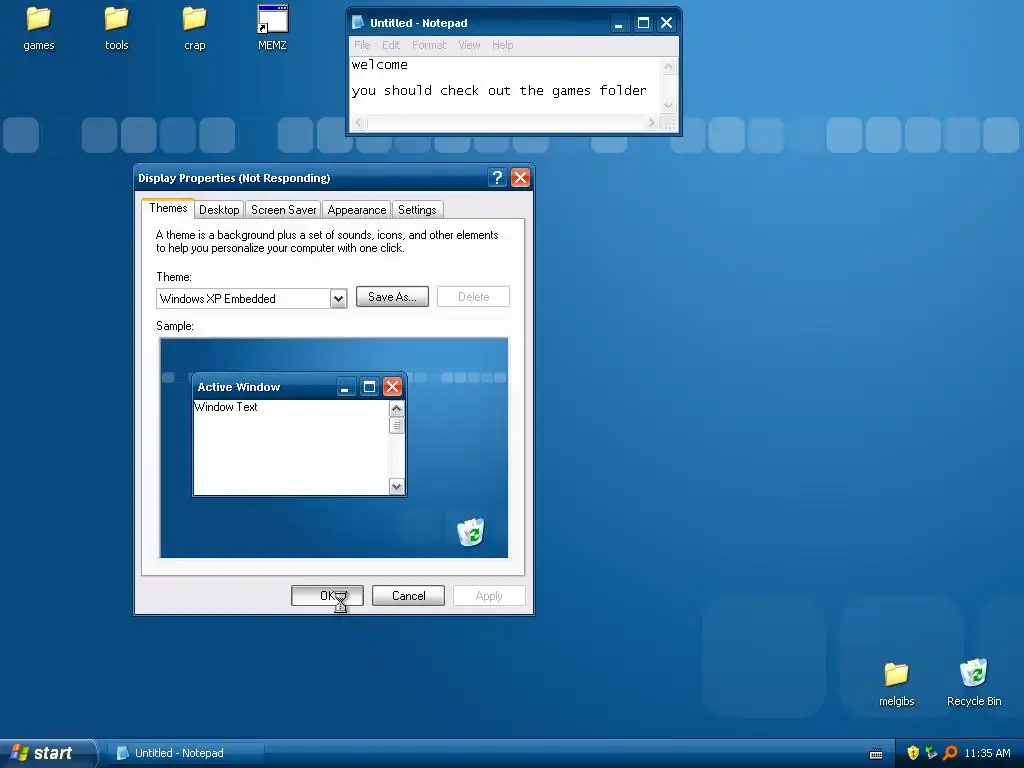The width and height of the screenshot is (1024, 768).
Task: Maximize the Notepad window
Action: coord(643,23)
